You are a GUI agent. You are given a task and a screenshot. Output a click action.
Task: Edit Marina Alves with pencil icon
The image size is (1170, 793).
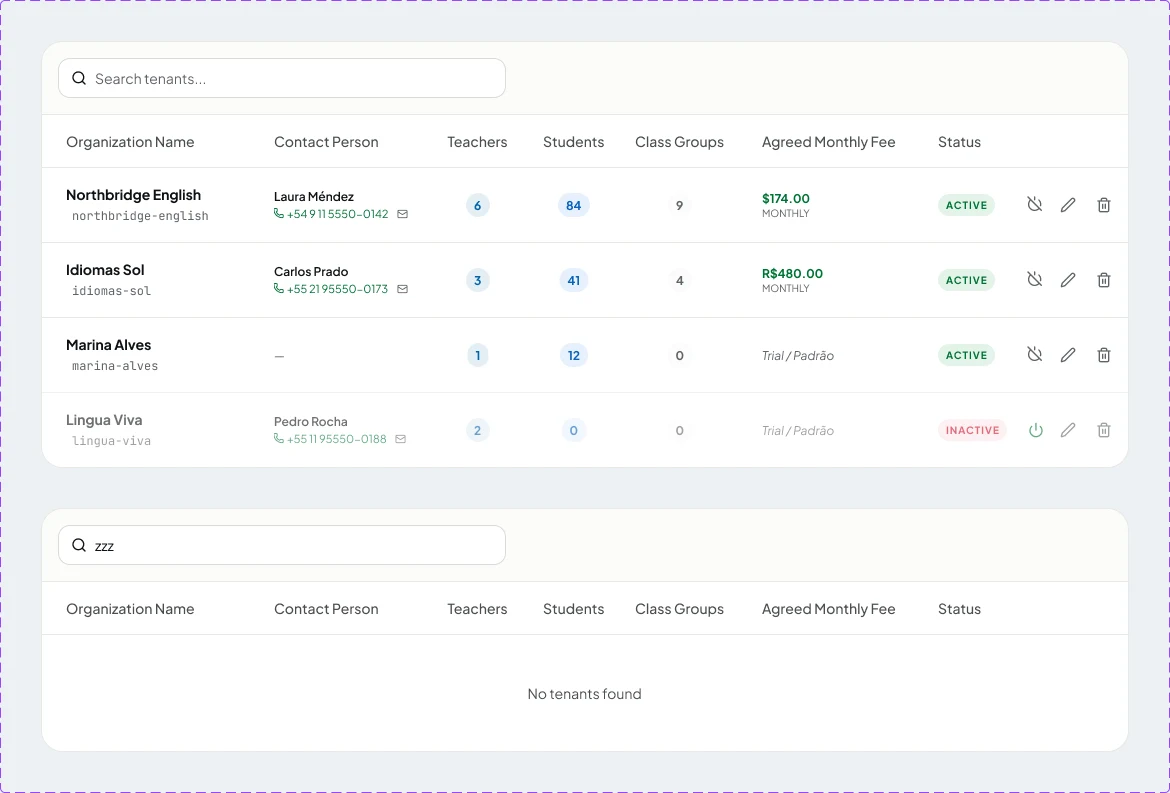(1068, 354)
